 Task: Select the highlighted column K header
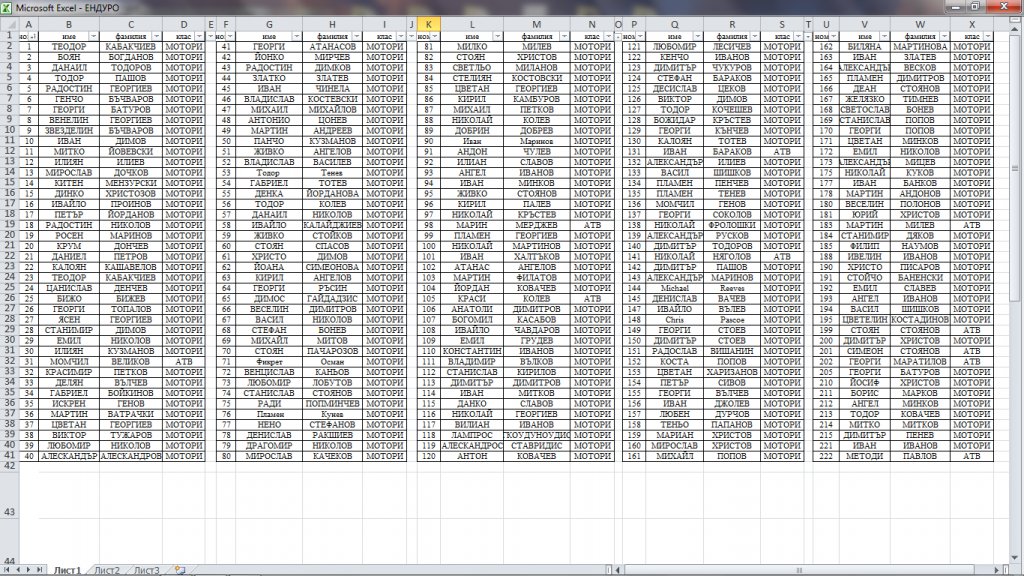coord(428,24)
